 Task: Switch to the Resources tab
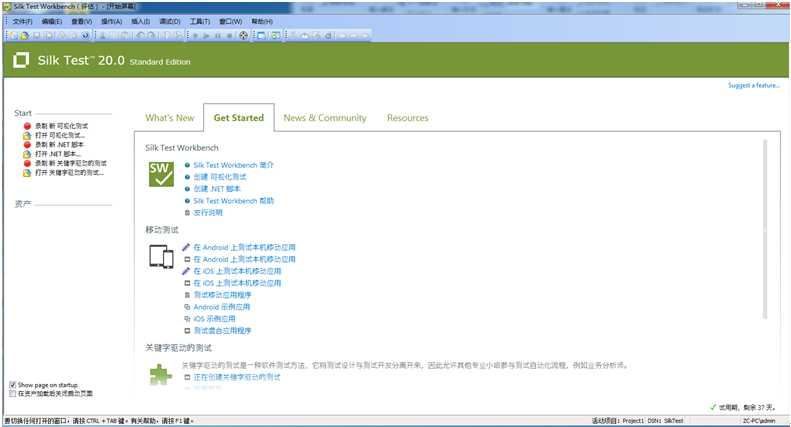408,118
